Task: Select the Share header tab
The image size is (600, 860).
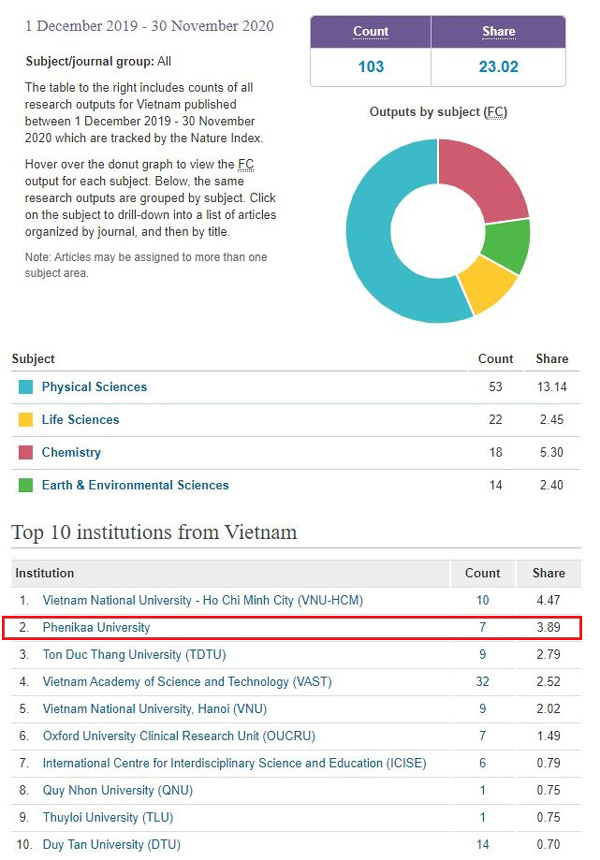Action: click(x=498, y=32)
